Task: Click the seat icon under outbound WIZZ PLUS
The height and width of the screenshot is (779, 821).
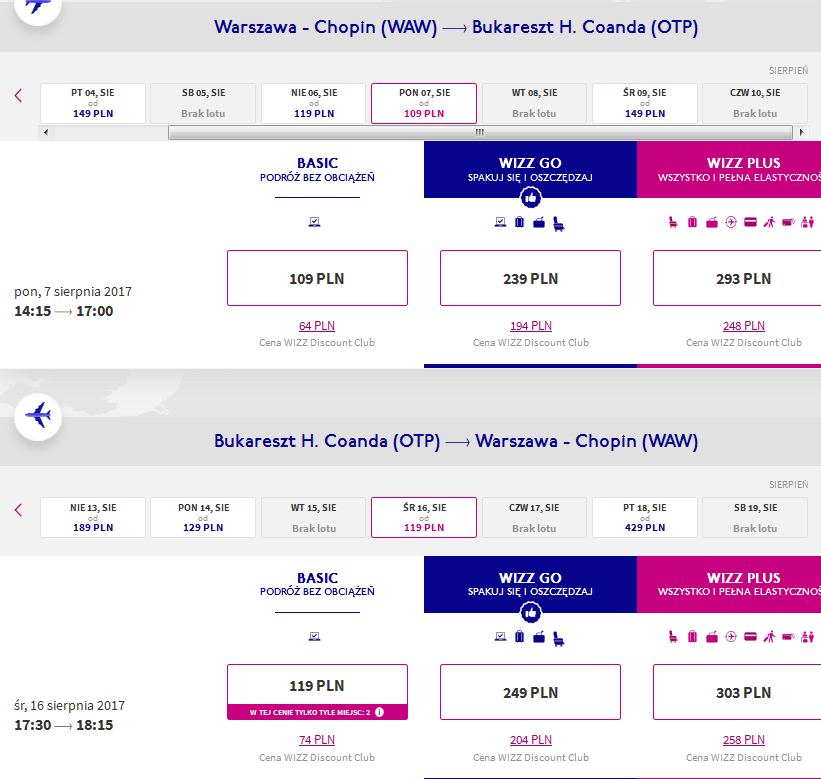Action: click(673, 222)
